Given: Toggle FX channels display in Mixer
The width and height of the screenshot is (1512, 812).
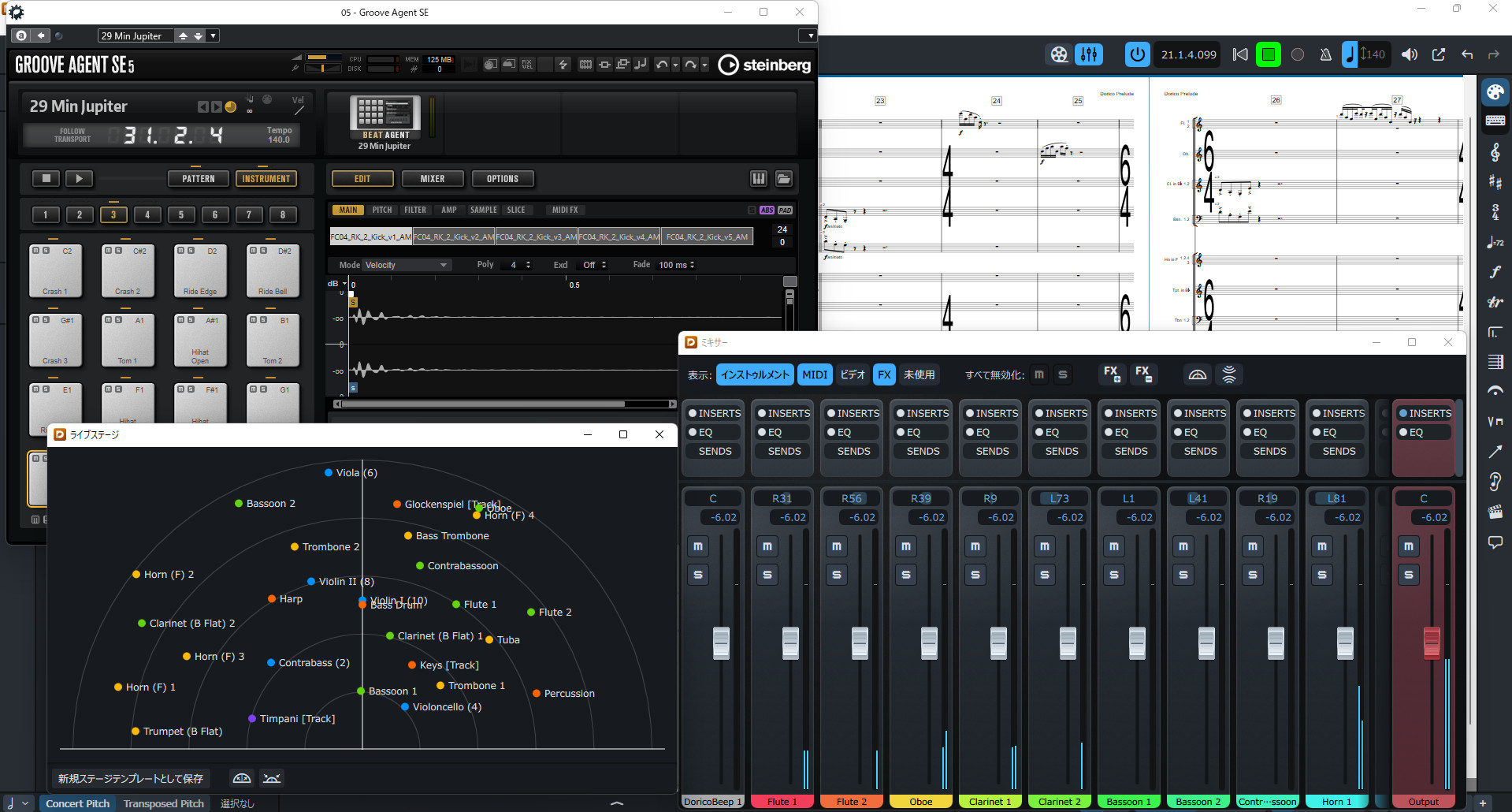Looking at the screenshot, I should [x=884, y=374].
